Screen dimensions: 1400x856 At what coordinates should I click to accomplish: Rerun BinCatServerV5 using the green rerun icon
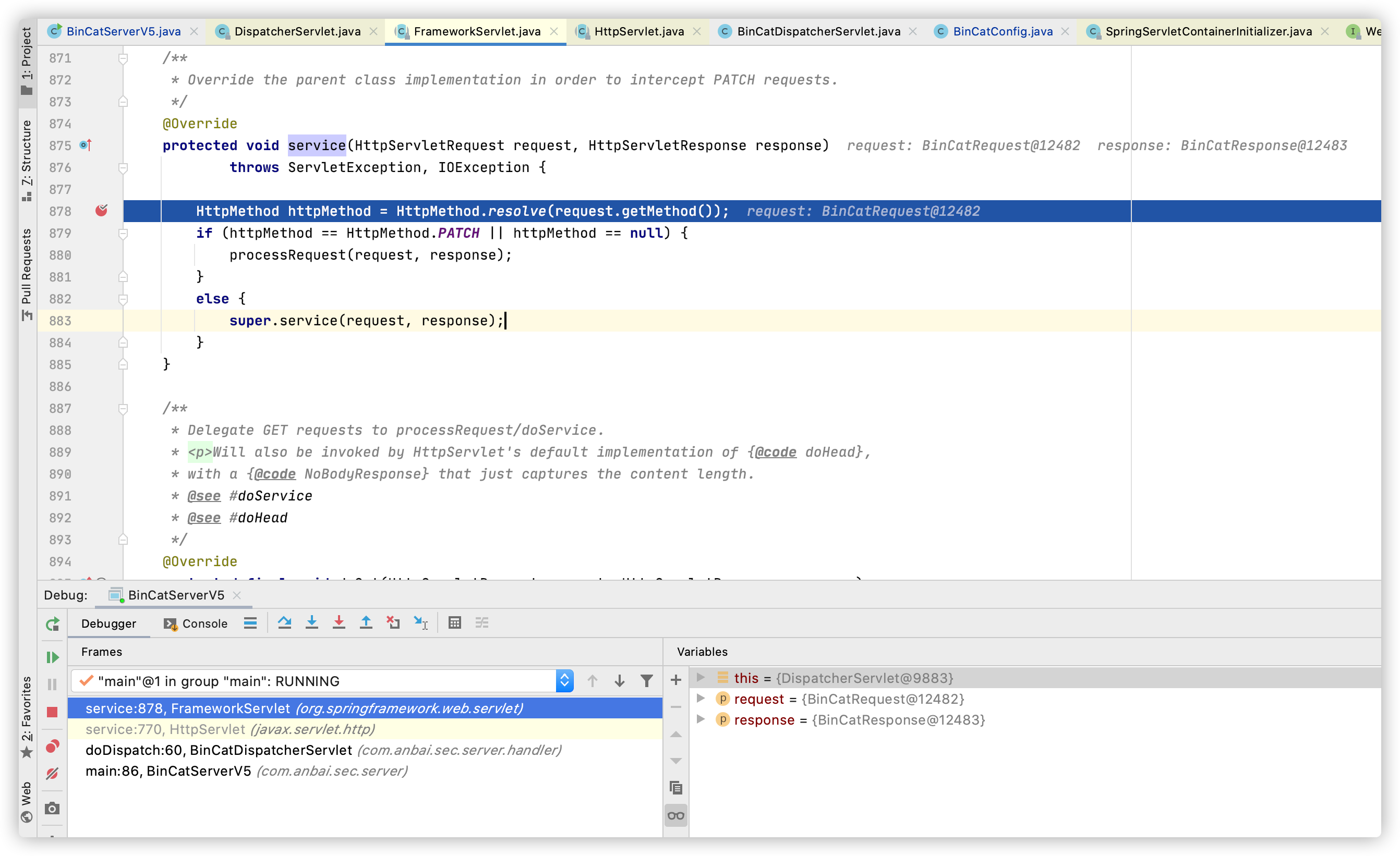[x=52, y=624]
